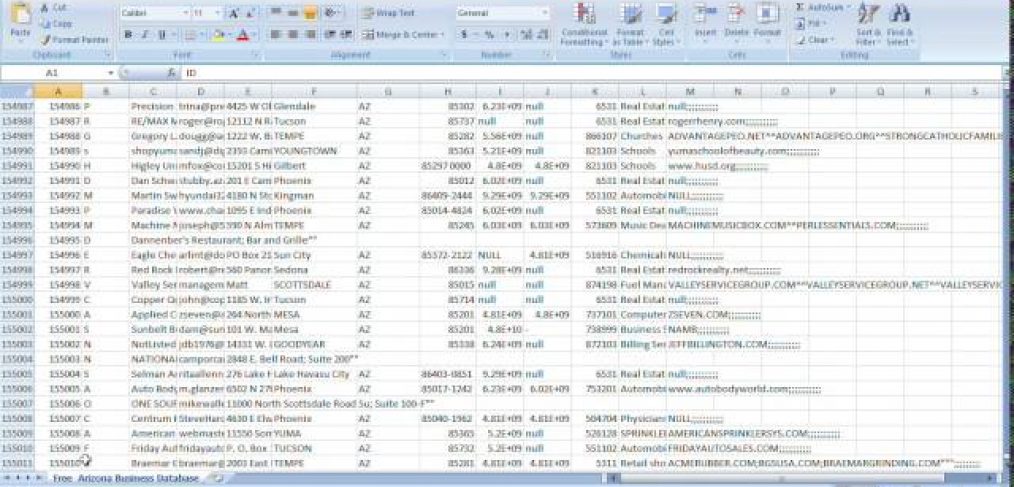Open the Orientation text rotation icon
The height and width of the screenshot is (487, 1014).
point(332,13)
